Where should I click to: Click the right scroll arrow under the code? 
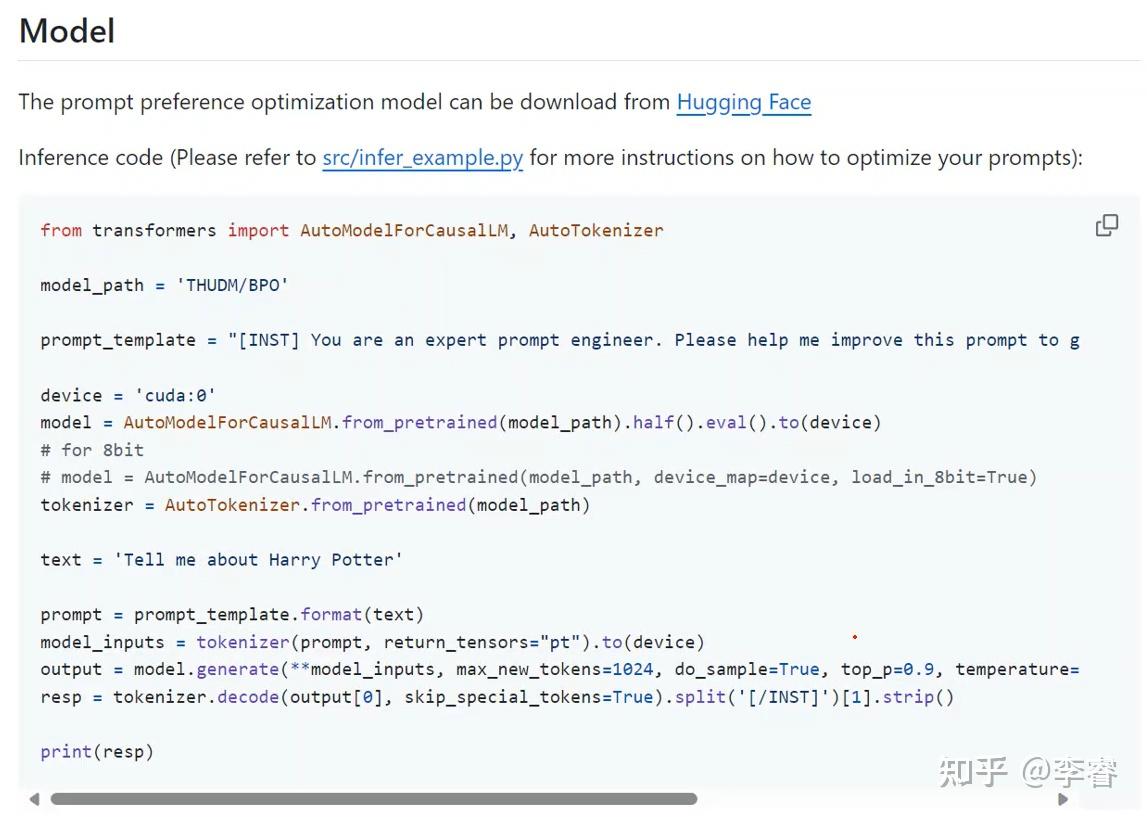(1063, 799)
